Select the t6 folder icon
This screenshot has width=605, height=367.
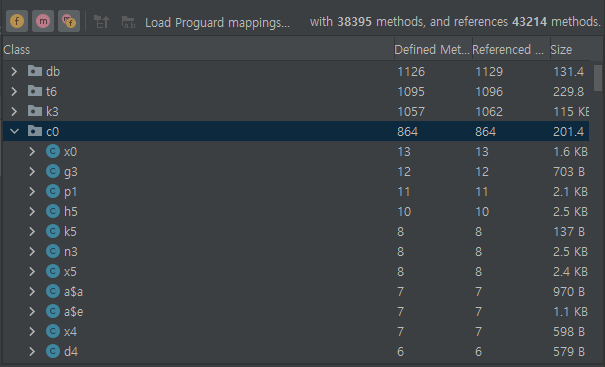35,91
